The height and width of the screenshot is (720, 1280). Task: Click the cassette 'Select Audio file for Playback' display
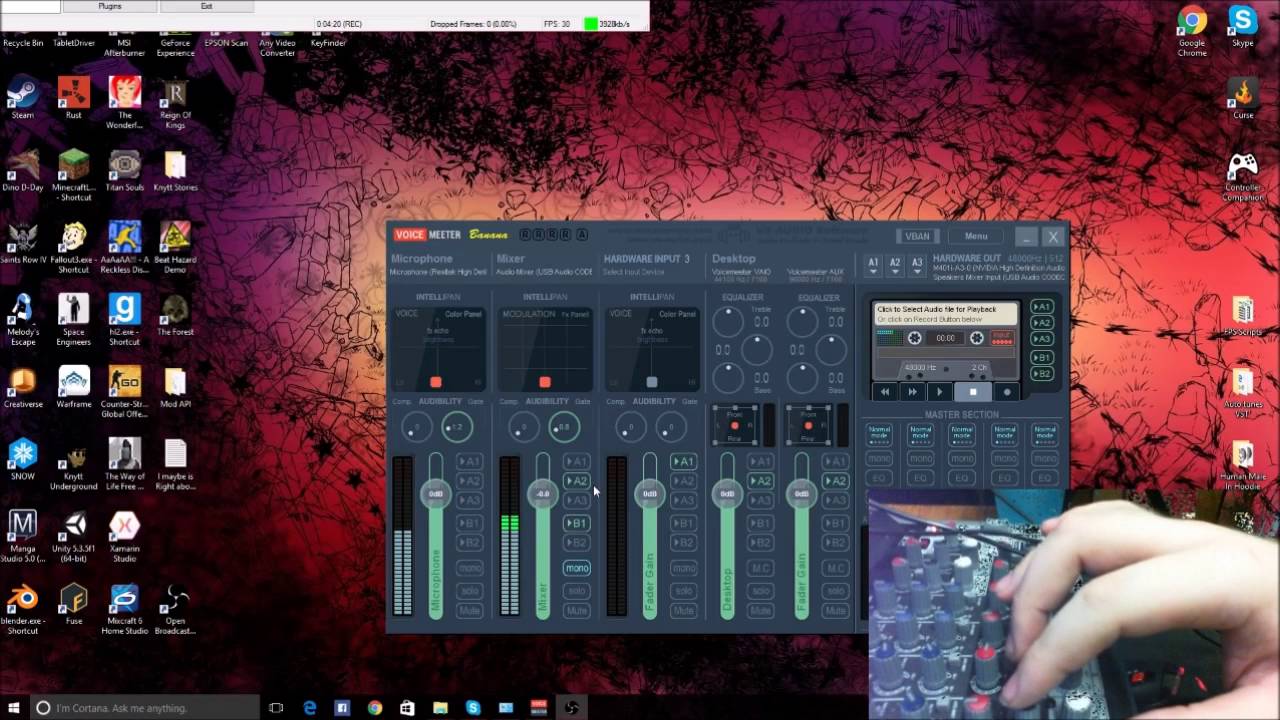[x=945, y=314]
